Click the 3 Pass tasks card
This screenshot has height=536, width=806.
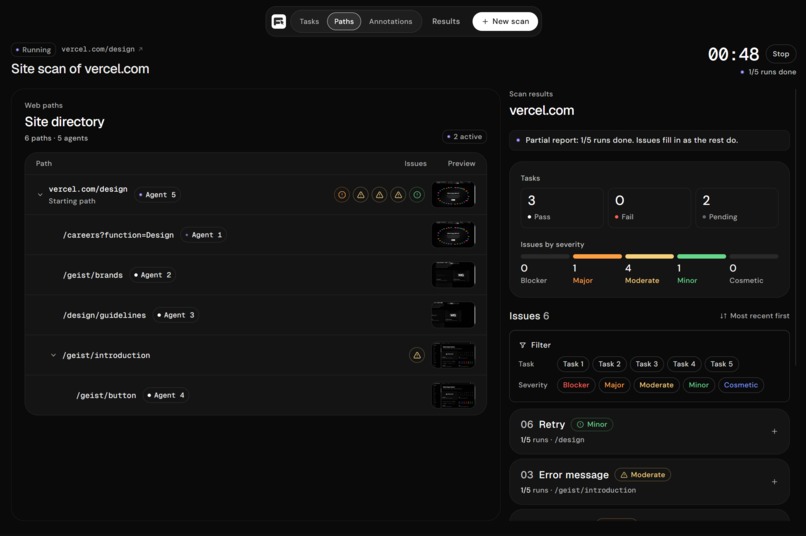click(562, 208)
